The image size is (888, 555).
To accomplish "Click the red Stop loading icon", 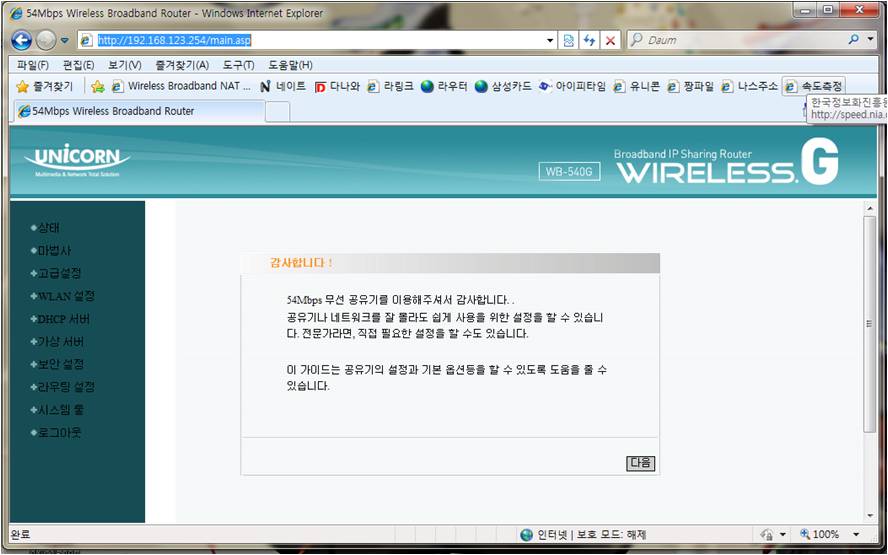I will 610,41.
